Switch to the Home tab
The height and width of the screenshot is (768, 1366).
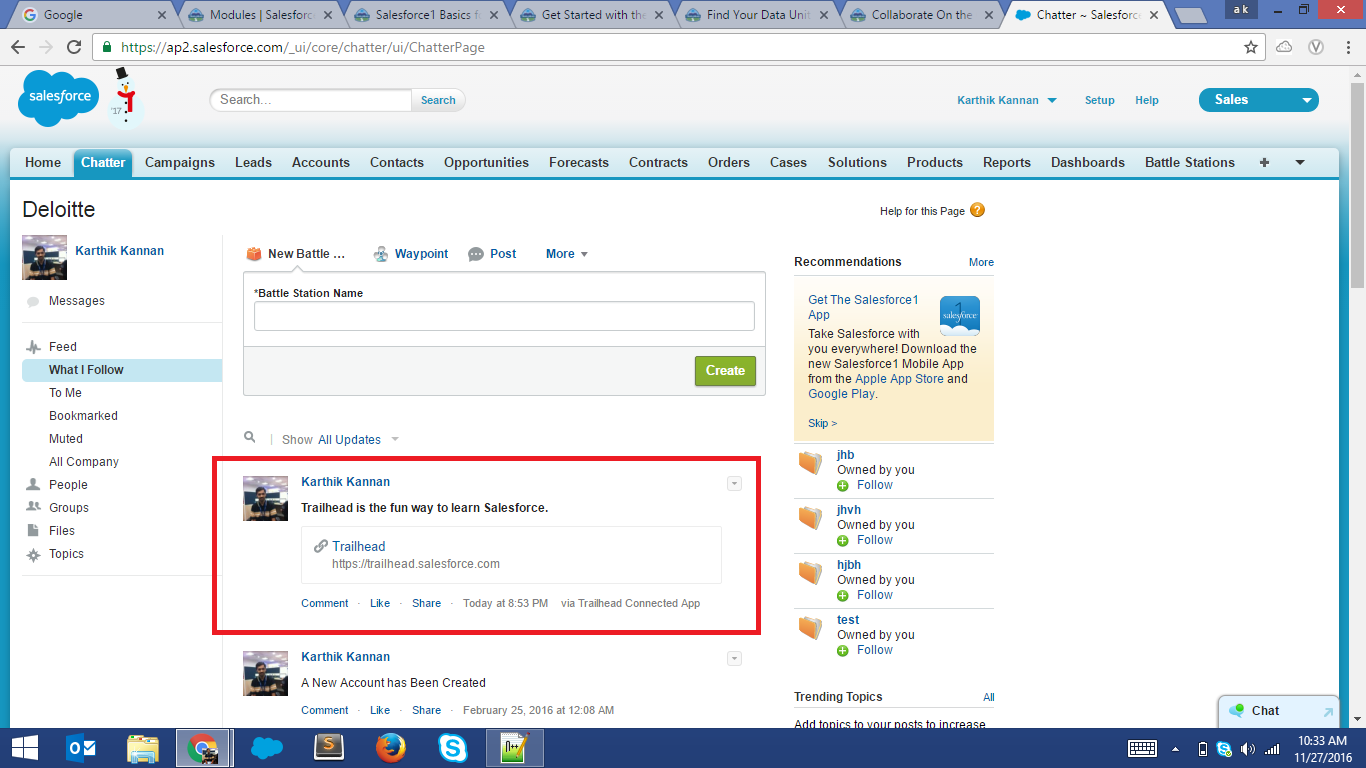(43, 162)
